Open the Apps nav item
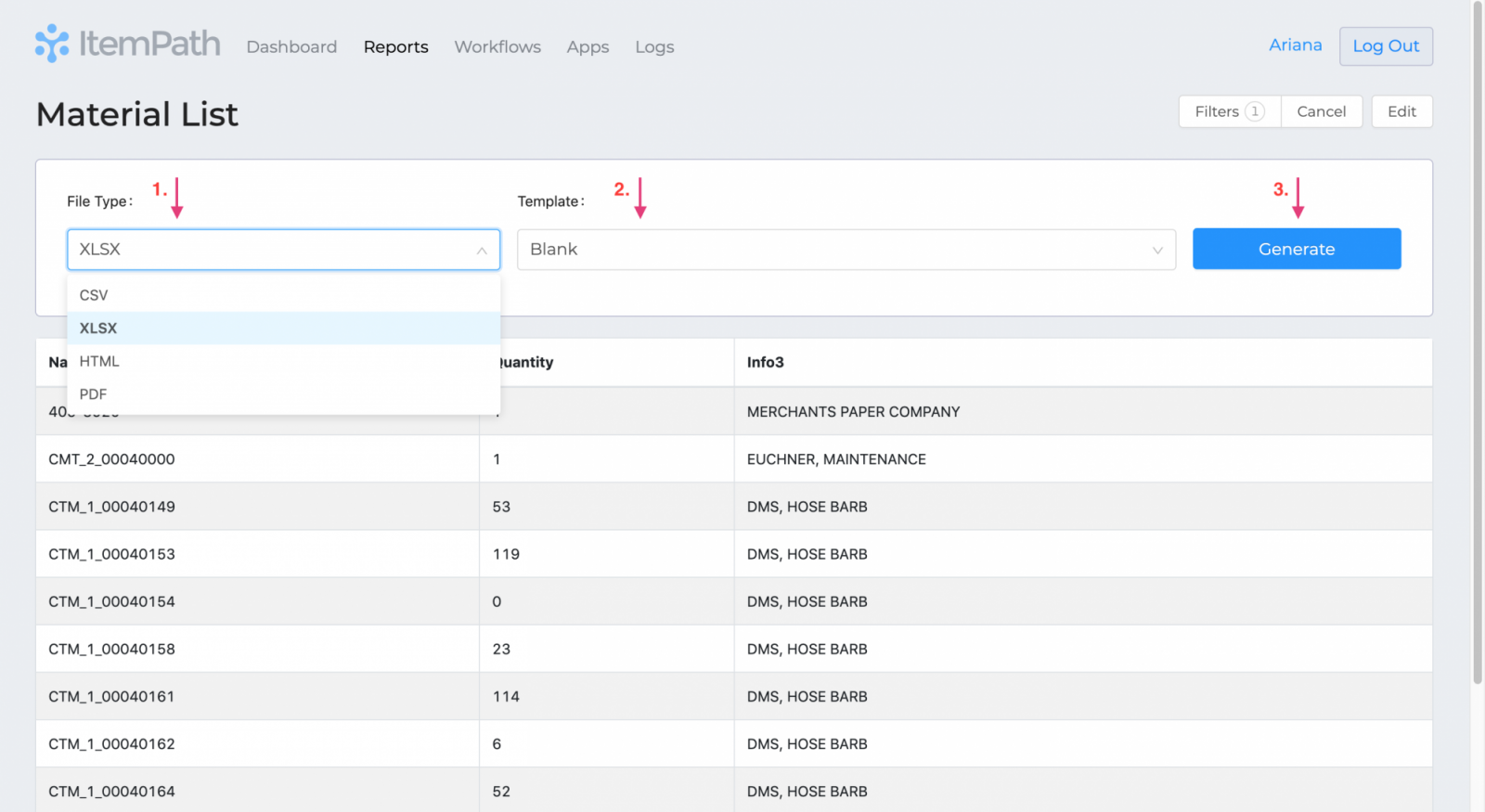The image size is (1485, 812). [x=588, y=46]
